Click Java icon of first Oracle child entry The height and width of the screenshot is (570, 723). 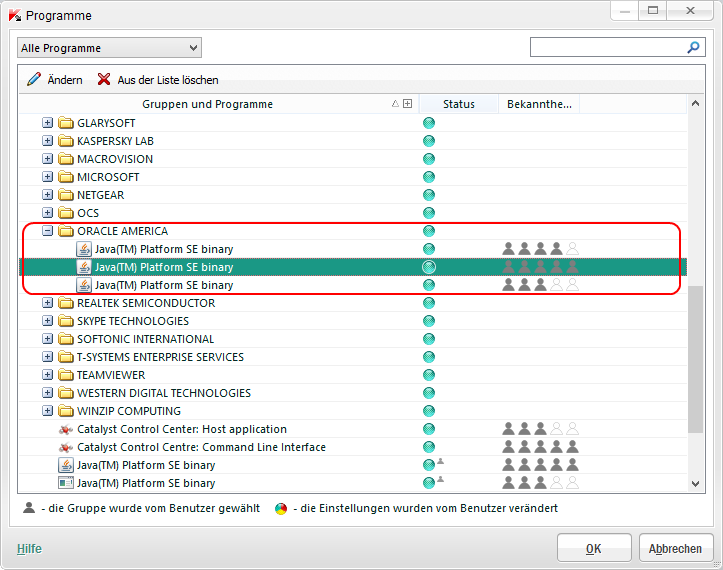pos(83,249)
